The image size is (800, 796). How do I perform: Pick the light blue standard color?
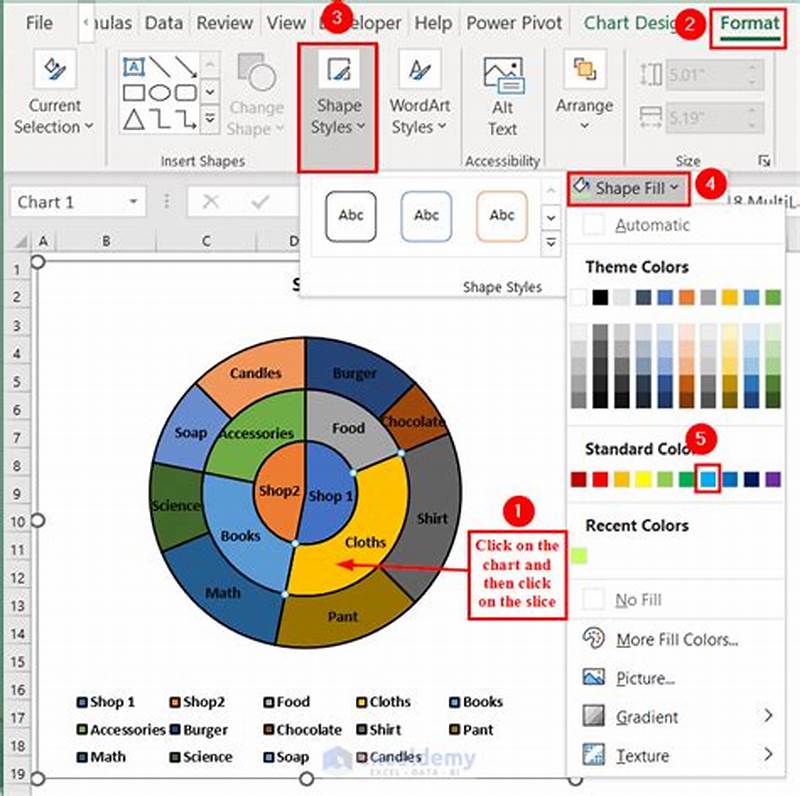[707, 478]
